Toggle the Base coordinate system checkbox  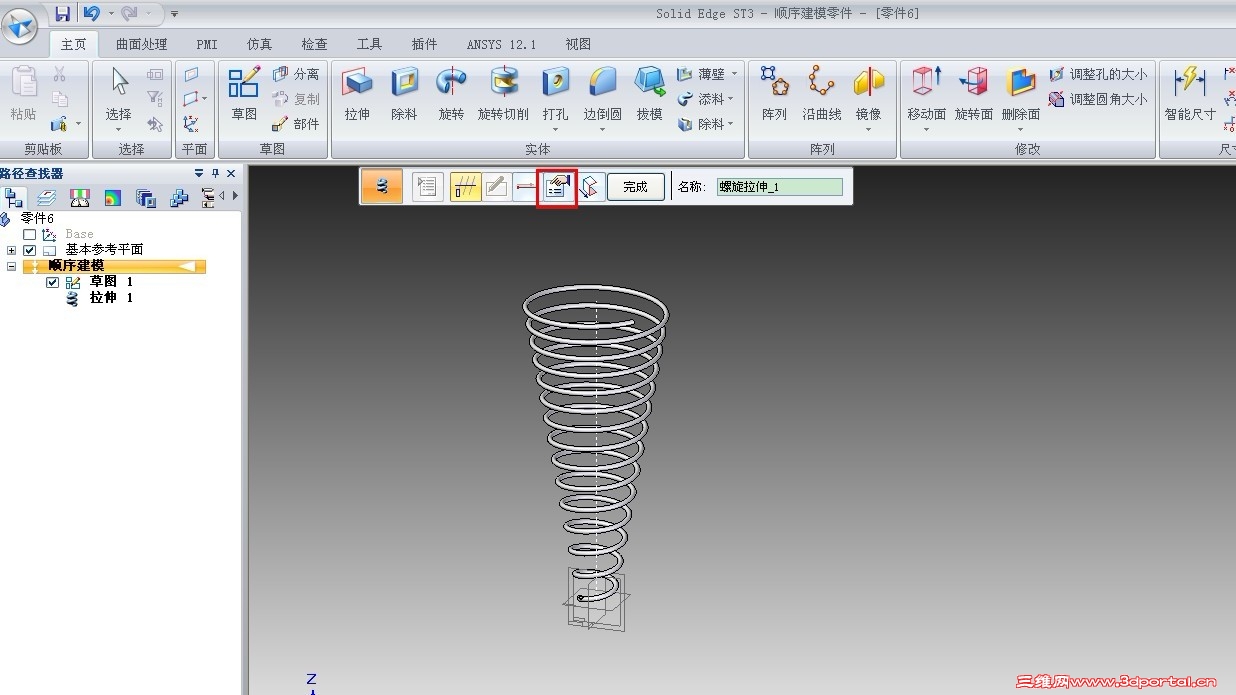tap(29, 234)
